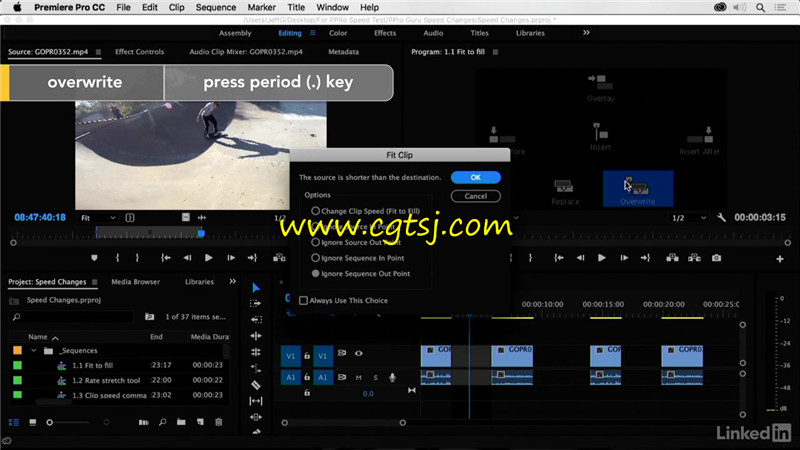Switch to Color workspace
The image size is (800, 450).
338,33
